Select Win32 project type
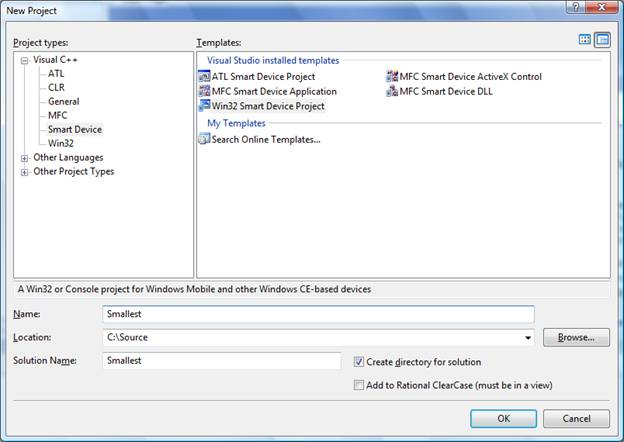Image resolution: width=624 pixels, height=442 pixels. click(x=61, y=143)
